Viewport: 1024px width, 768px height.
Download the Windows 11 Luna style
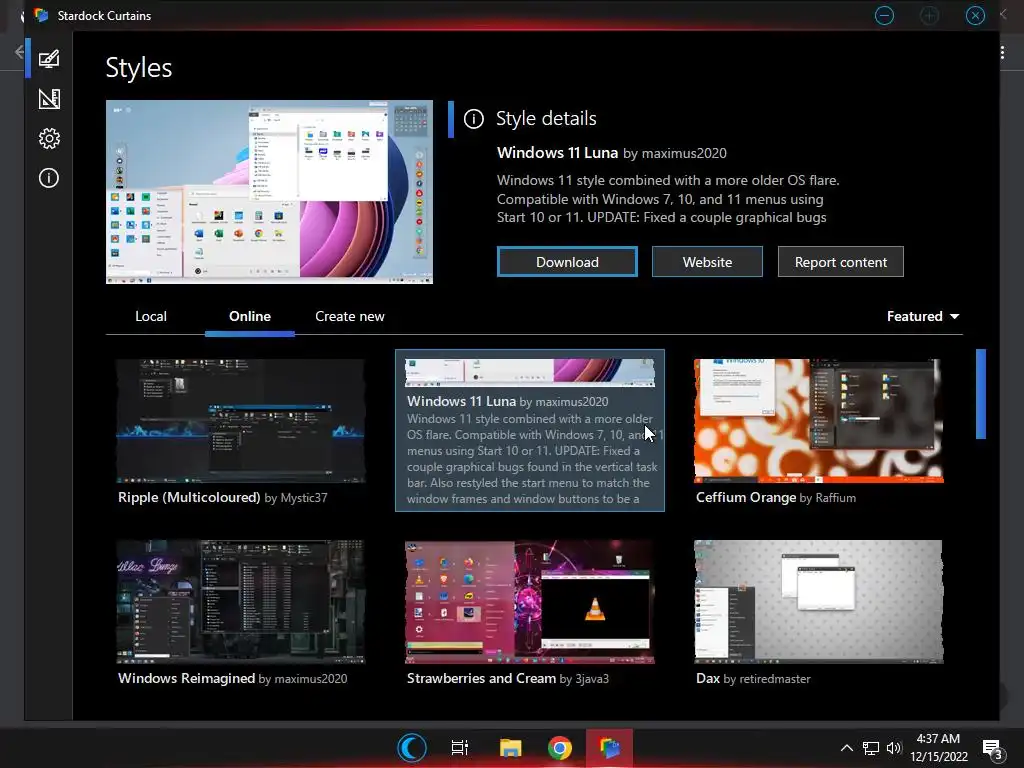[567, 262]
